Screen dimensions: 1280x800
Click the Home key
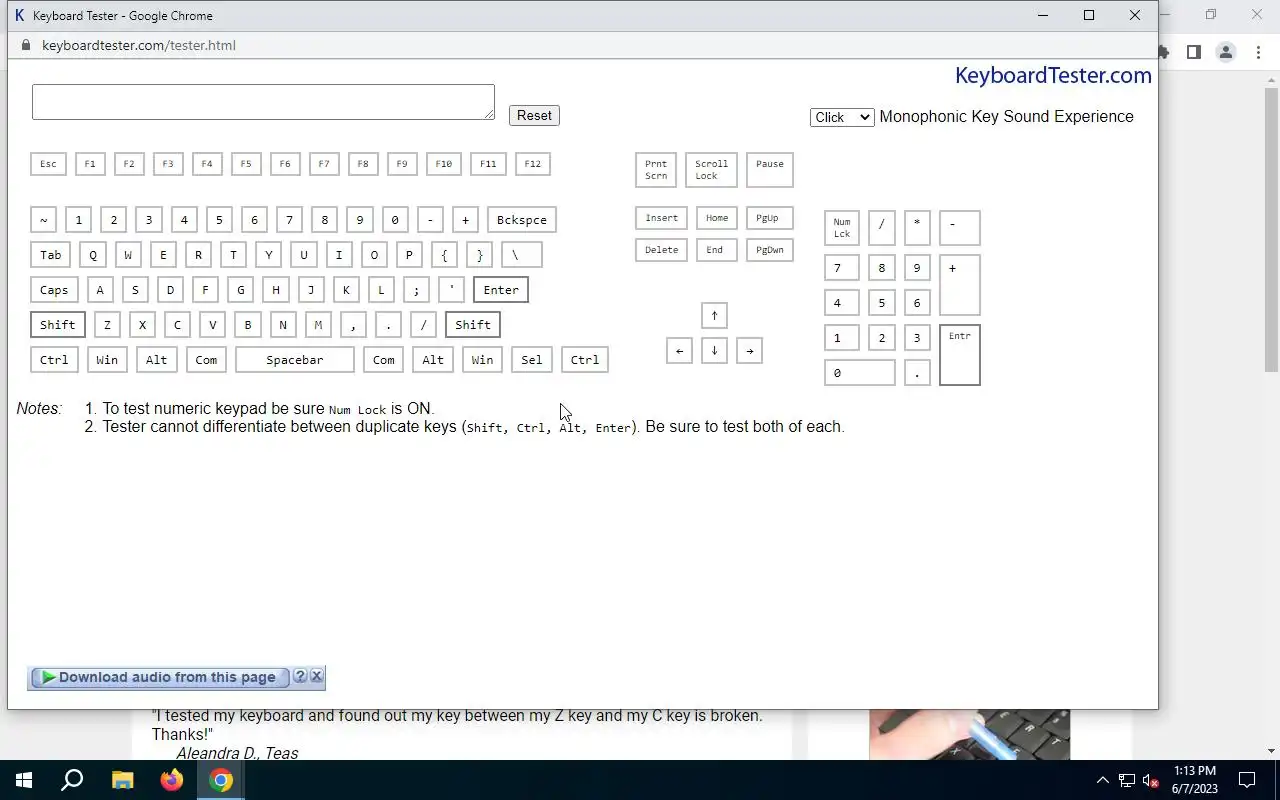(x=717, y=218)
